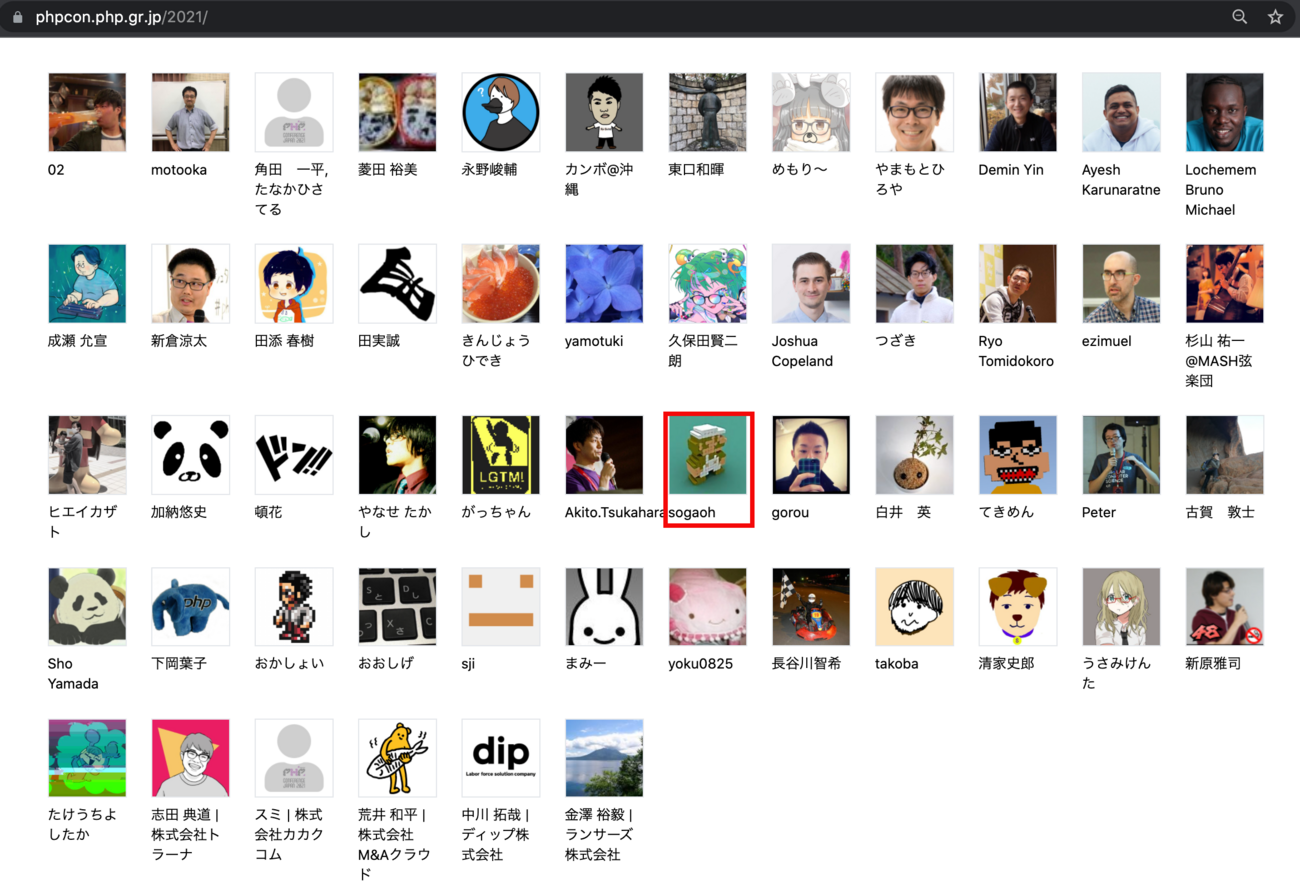This screenshot has height=891, width=1300.
Task: Click gorou's mirror selfie photo
Action: 811,455
